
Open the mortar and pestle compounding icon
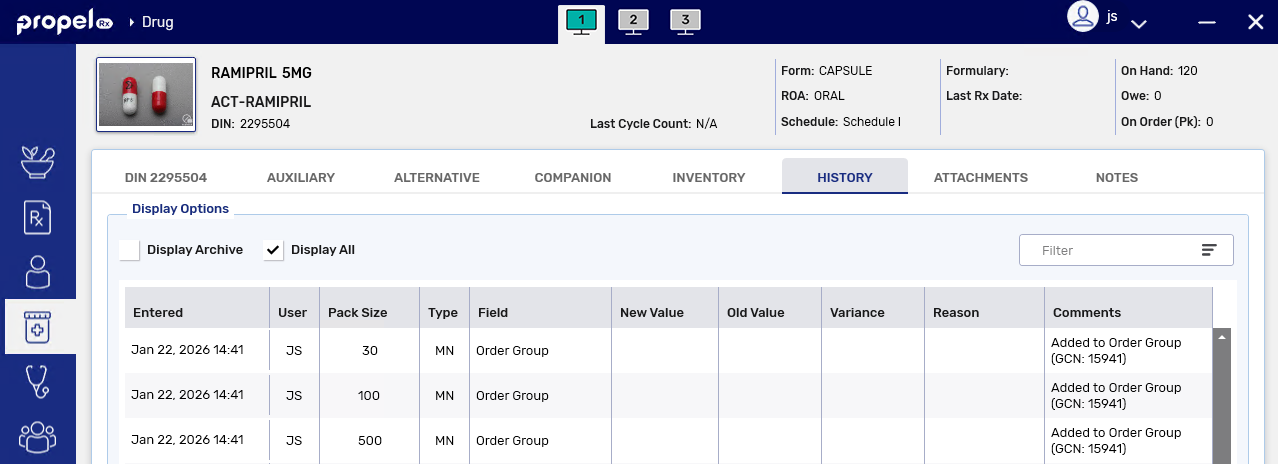[x=38, y=162]
